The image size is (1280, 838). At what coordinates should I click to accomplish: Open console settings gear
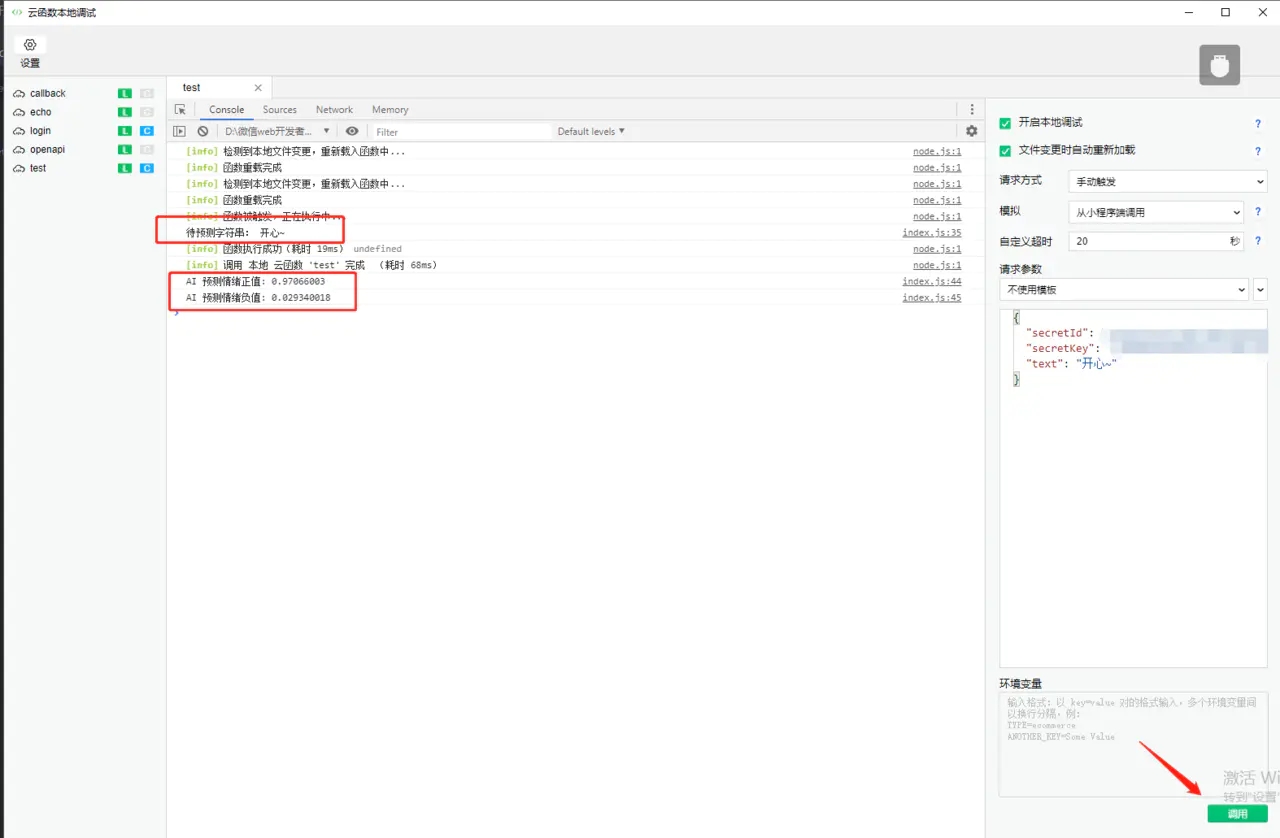coord(972,131)
